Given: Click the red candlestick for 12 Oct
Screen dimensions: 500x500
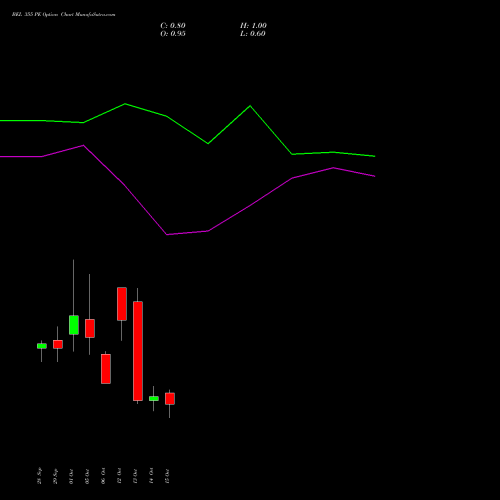Looking at the screenshot, I should click(x=122, y=304).
